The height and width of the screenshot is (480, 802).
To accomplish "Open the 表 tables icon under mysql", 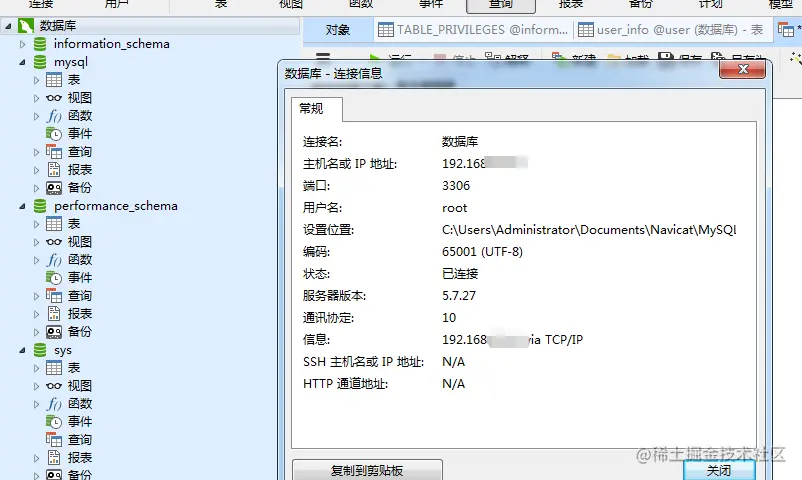I will coord(54,80).
